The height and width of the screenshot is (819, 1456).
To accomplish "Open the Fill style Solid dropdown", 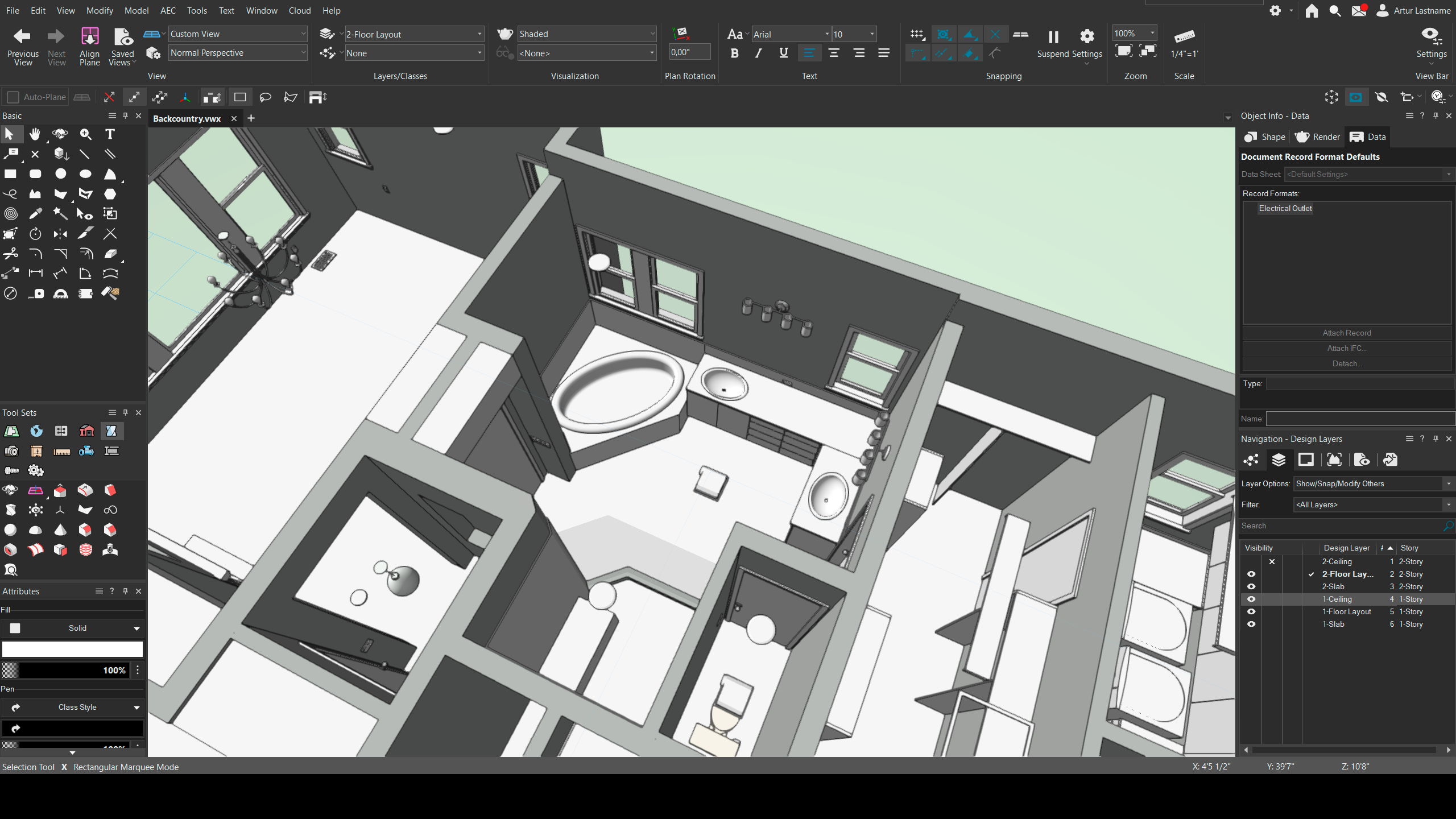I will (72, 628).
